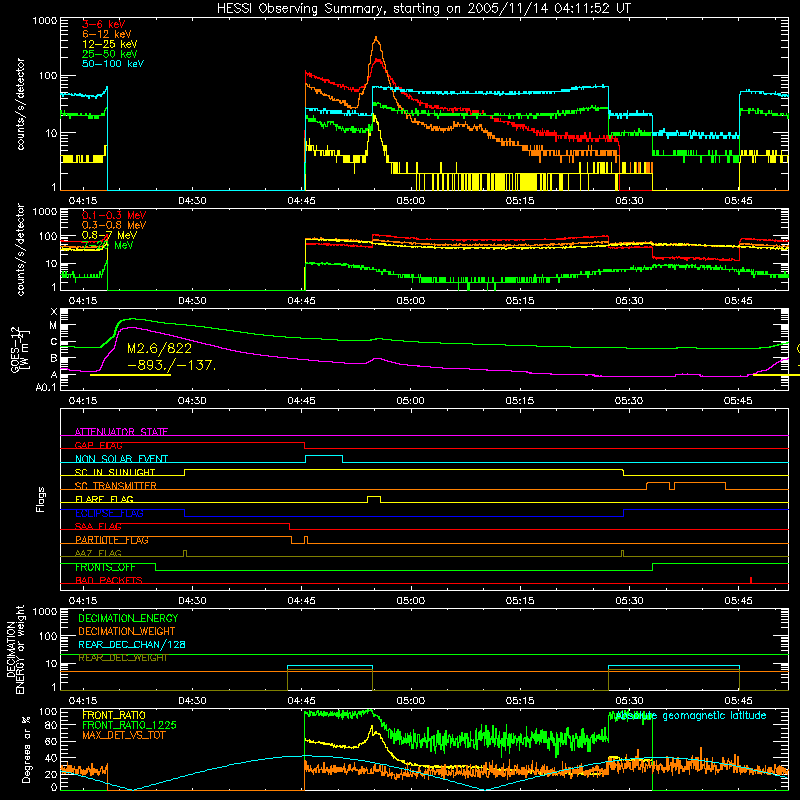Select the 12-25 keV legend label
The image size is (800, 800).
(x=110, y=44)
